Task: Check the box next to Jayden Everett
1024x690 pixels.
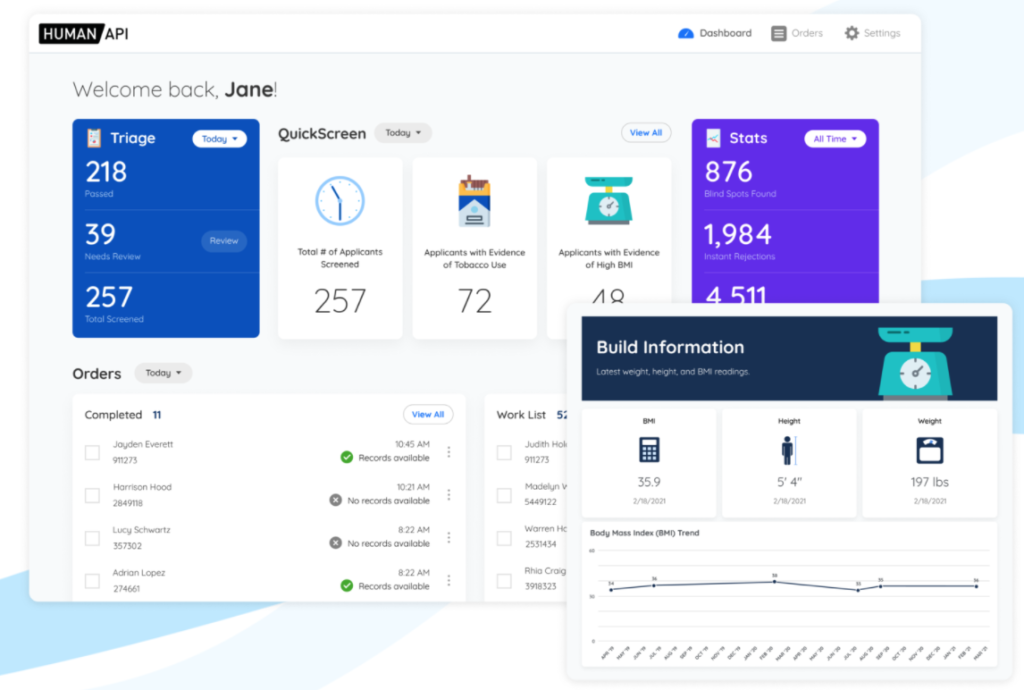Action: click(x=92, y=452)
